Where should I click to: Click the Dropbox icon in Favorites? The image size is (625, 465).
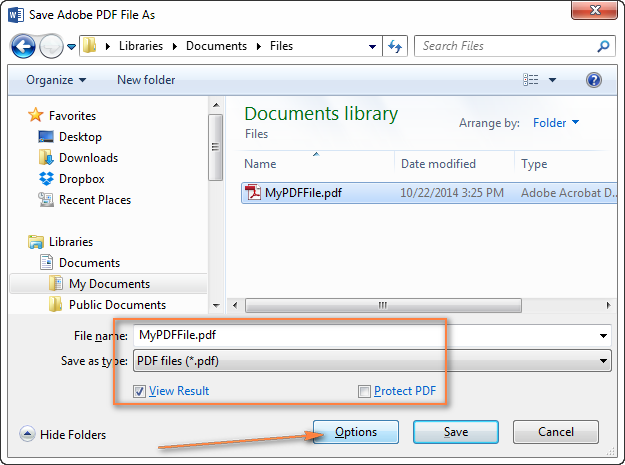coord(46,179)
